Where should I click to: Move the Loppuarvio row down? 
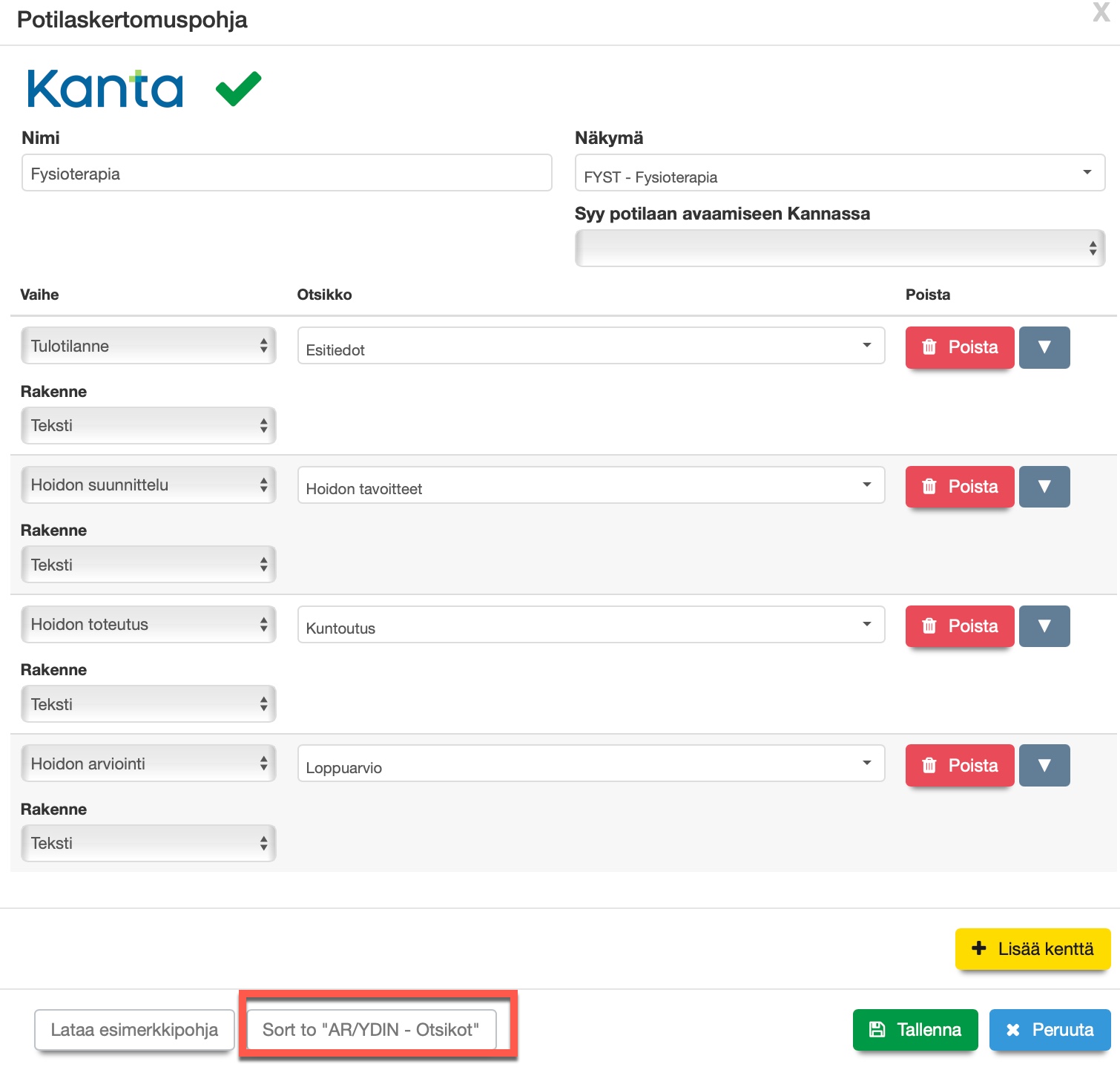(x=1044, y=765)
